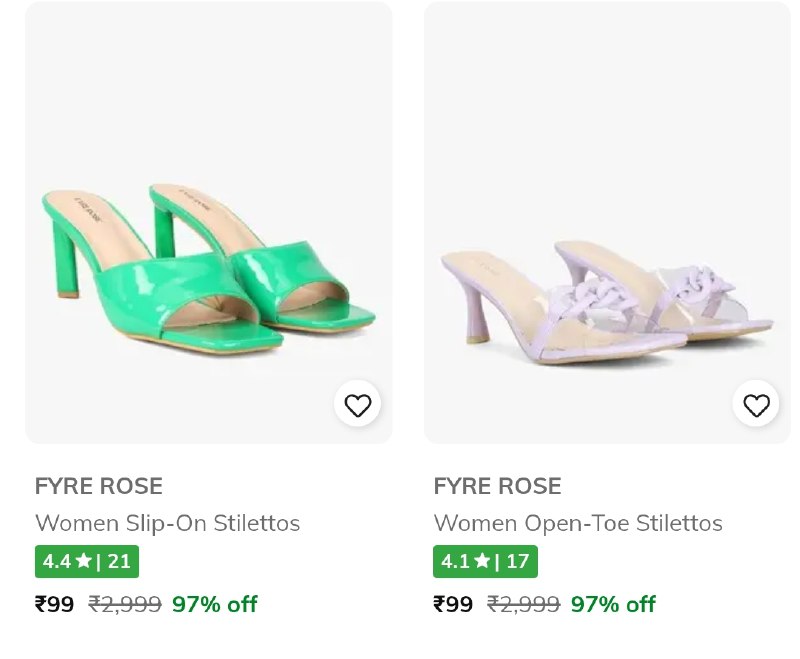Click the 97% off label for Open-Toe Stilettos
The width and height of the screenshot is (800, 659).
pyautogui.click(x=613, y=604)
